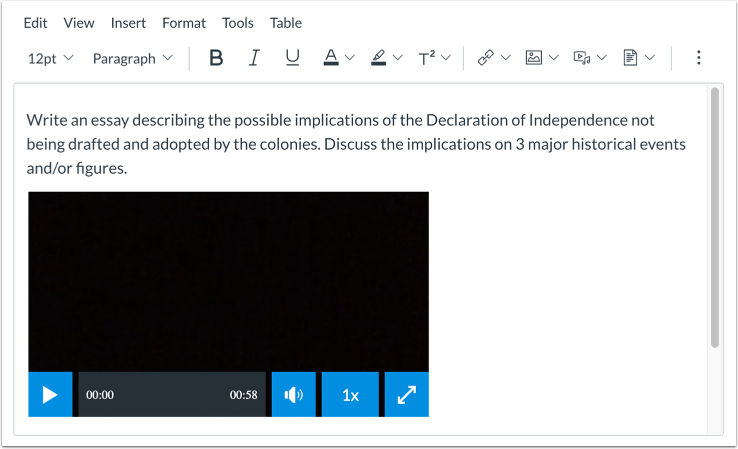The width and height of the screenshot is (738, 449).
Task: Expand the image options arrow
Action: (554, 58)
